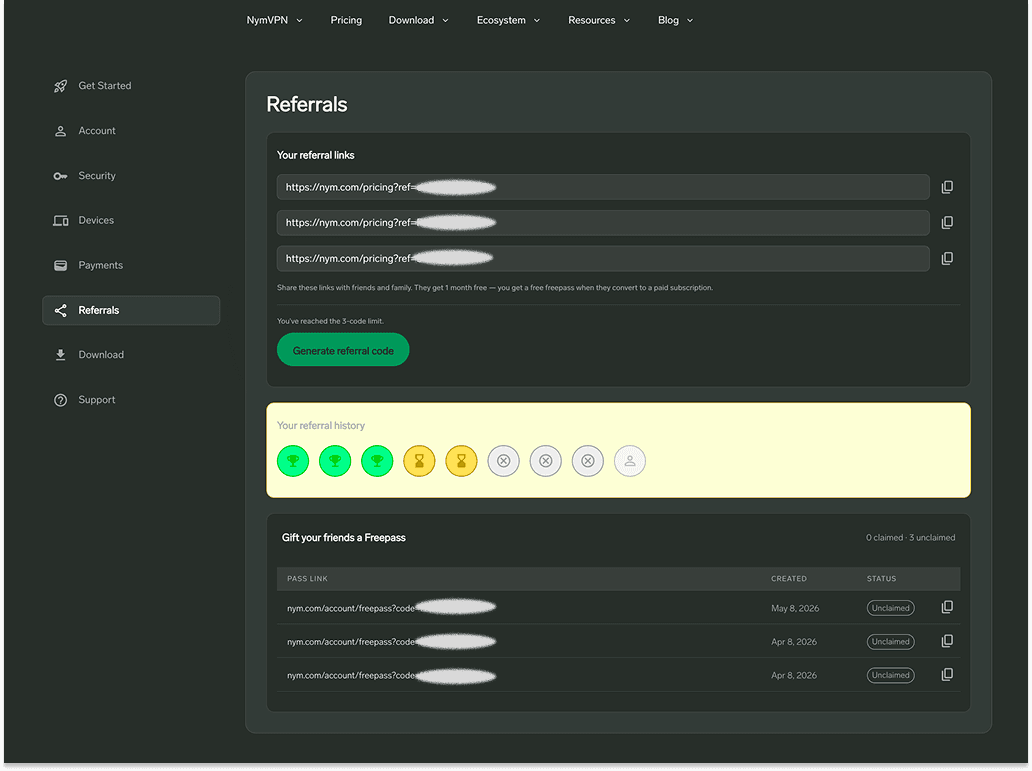Click the Get Started rocket icon
The image size is (1032, 771).
click(x=61, y=86)
